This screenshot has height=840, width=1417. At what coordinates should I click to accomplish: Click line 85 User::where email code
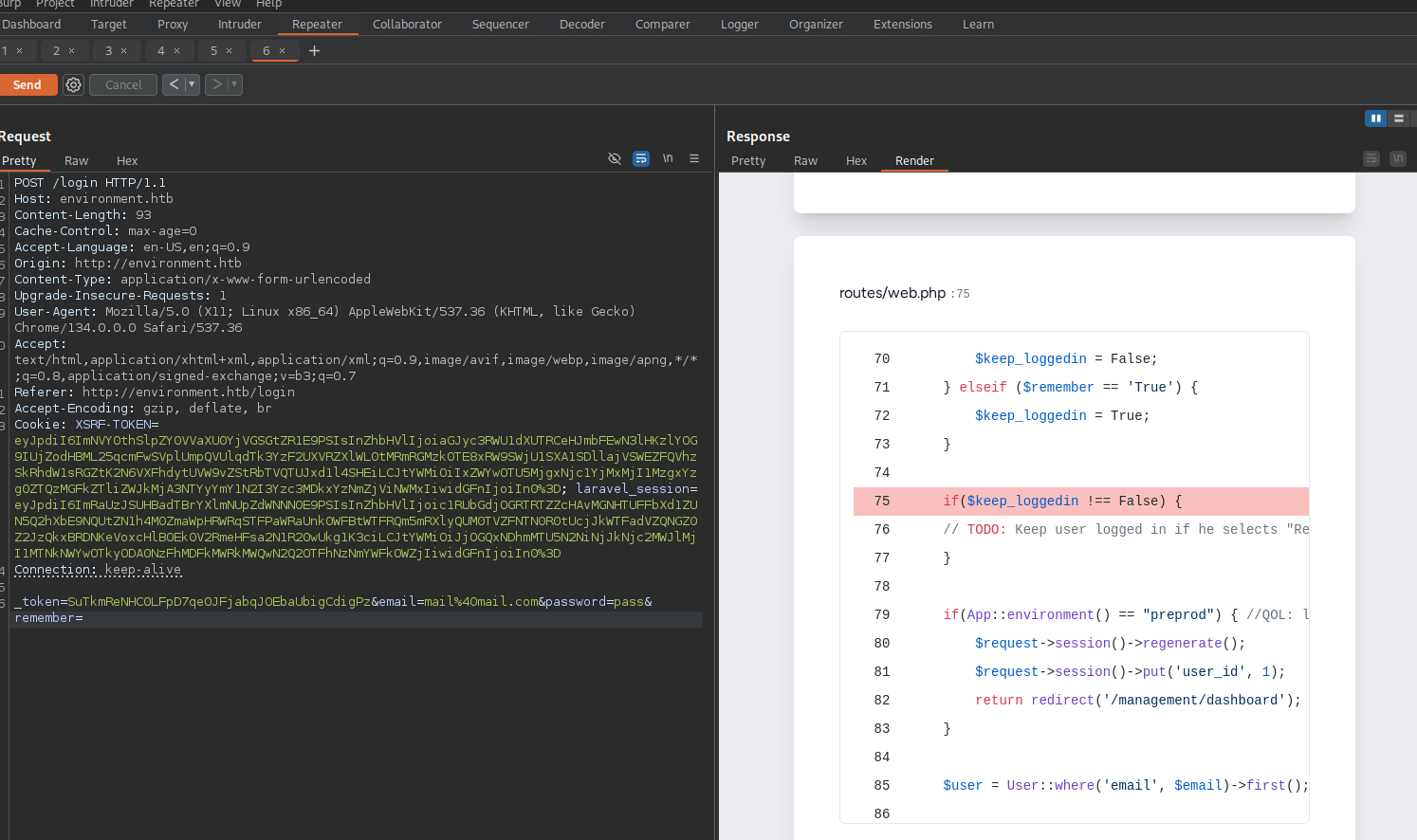coord(1126,785)
